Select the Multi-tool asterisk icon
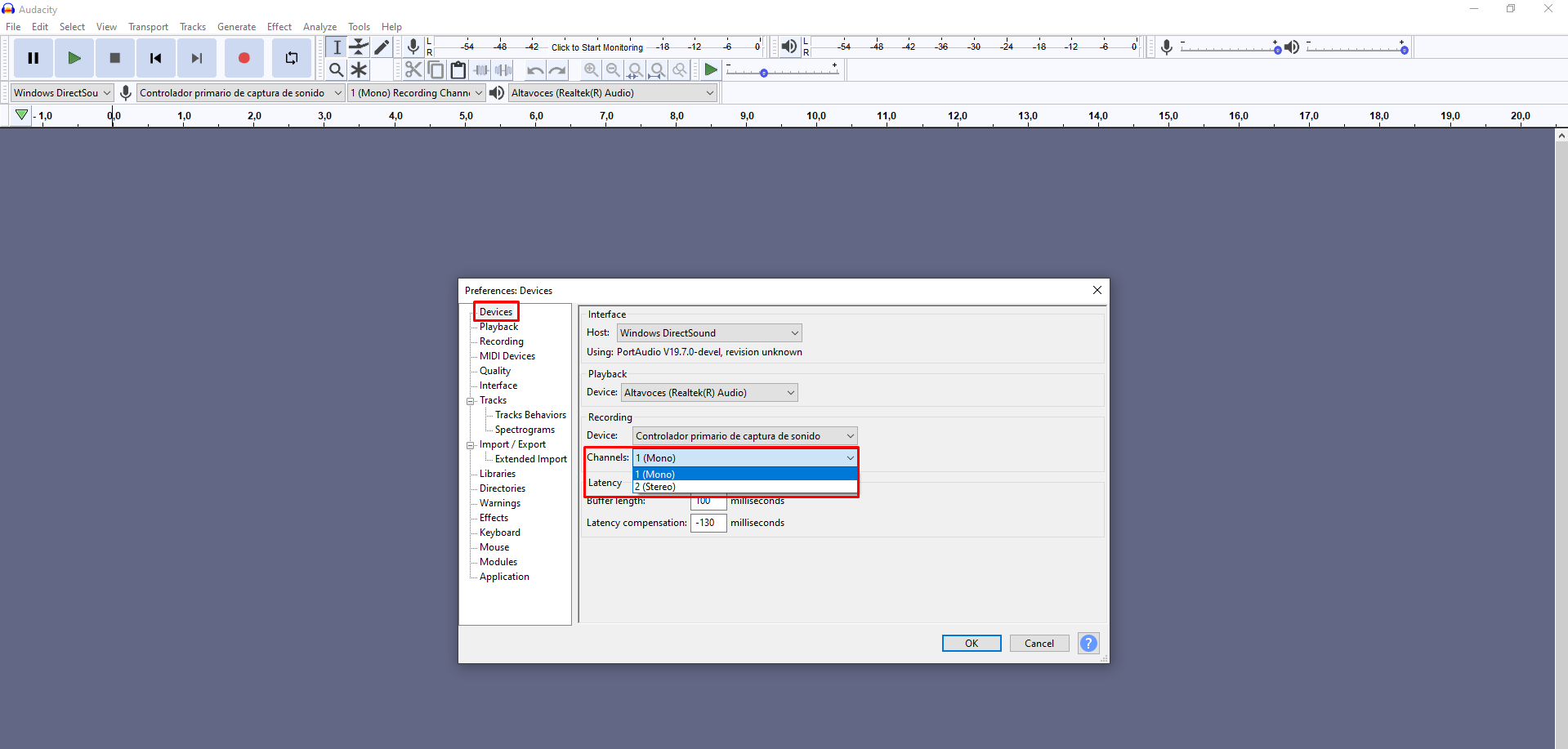Viewport: 1568px width, 749px height. click(x=360, y=70)
